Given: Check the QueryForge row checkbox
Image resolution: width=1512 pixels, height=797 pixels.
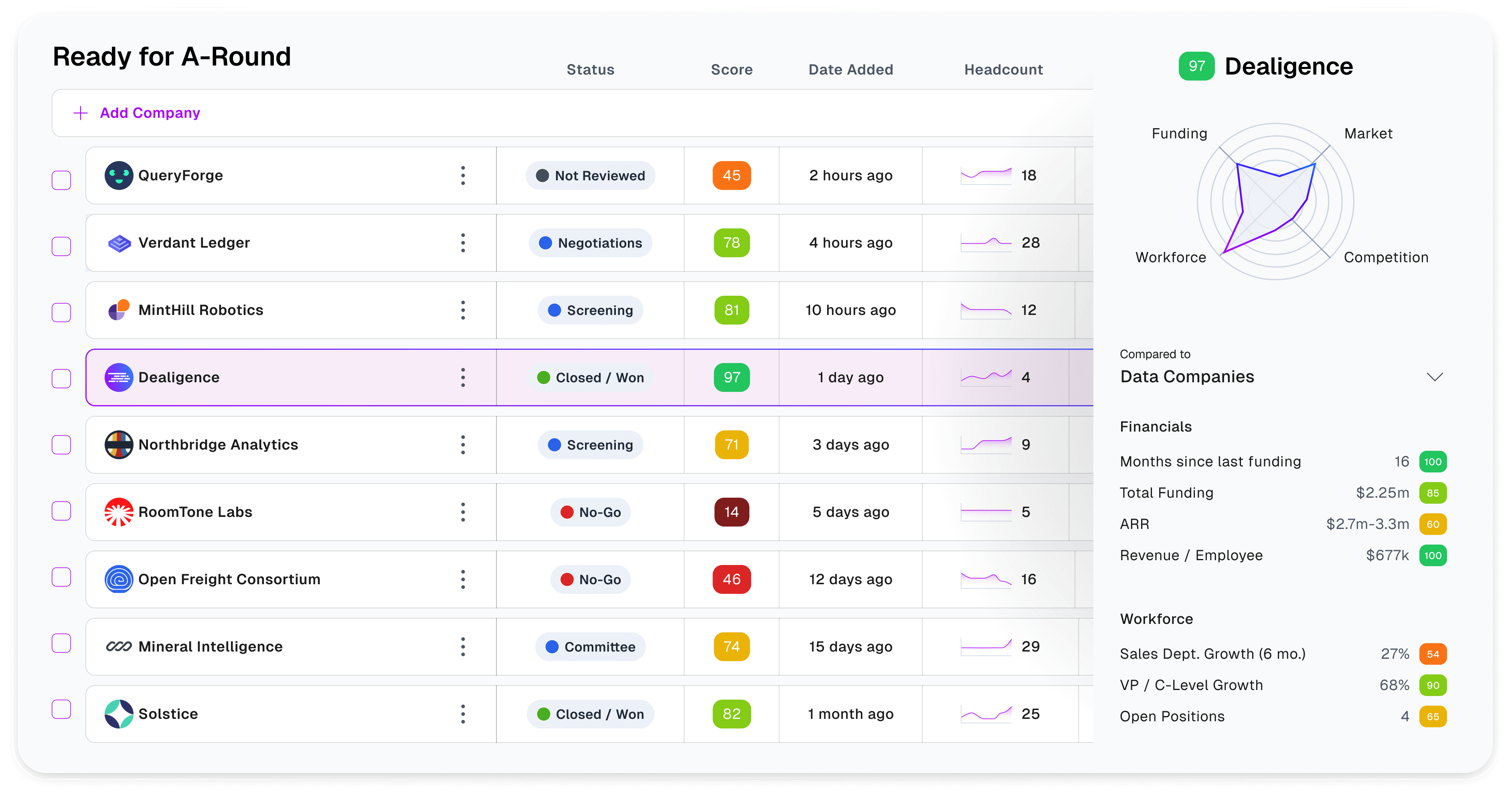Looking at the screenshot, I should click(62, 180).
